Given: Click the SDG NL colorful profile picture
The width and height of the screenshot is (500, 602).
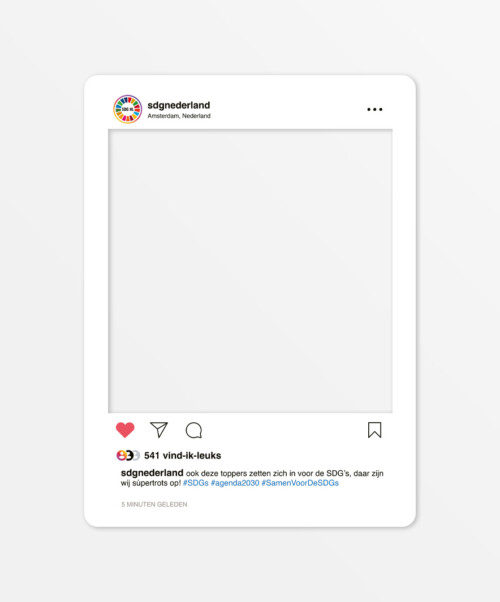Looking at the screenshot, I should click(x=127, y=109).
